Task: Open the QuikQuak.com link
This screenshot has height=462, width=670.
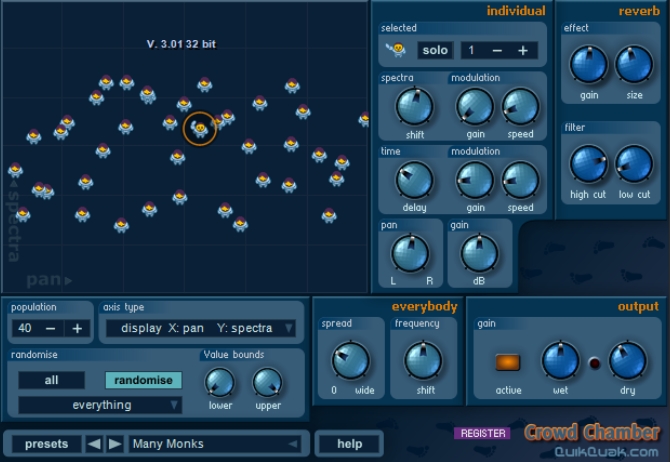Action: point(606,452)
